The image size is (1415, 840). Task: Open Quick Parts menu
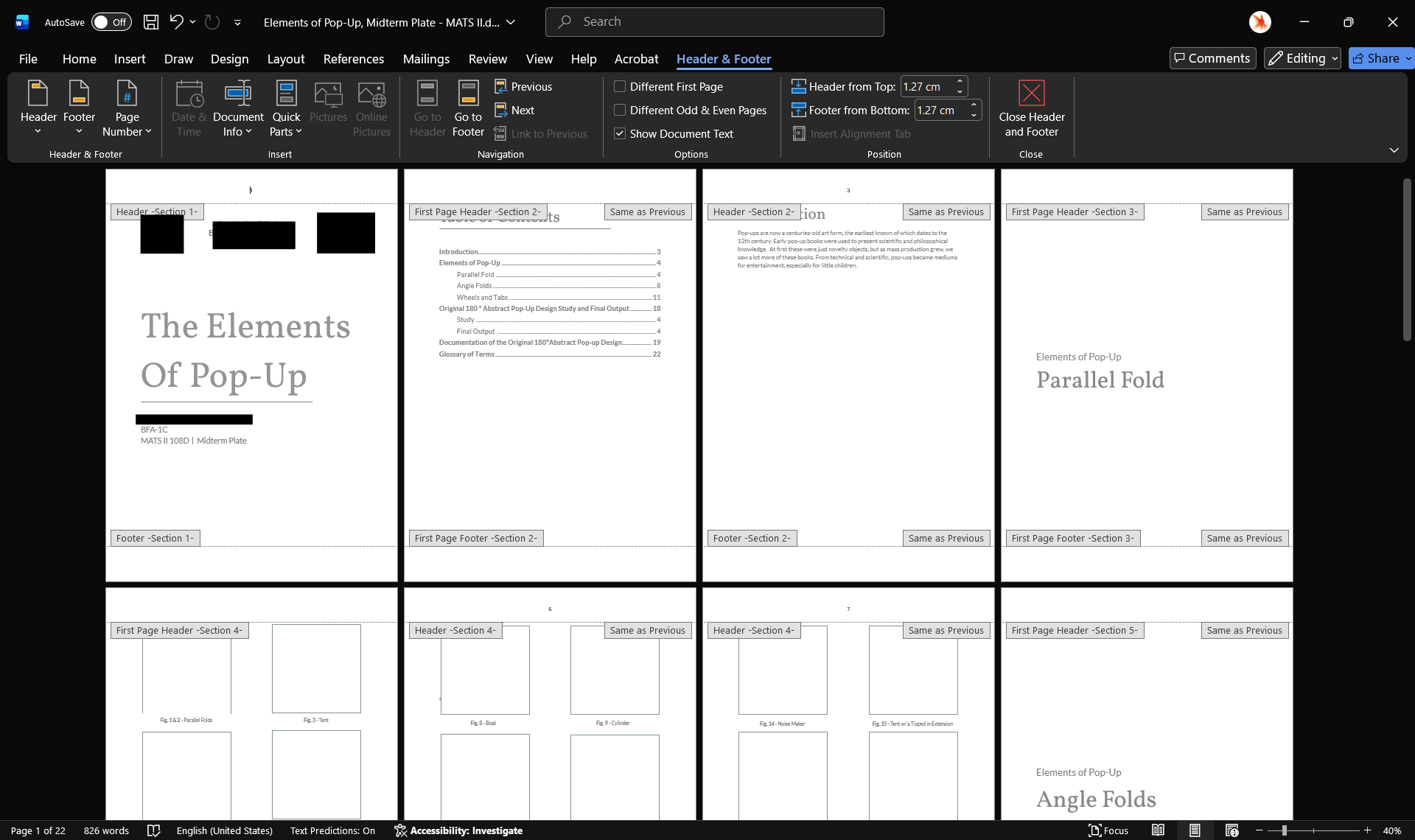[286, 108]
